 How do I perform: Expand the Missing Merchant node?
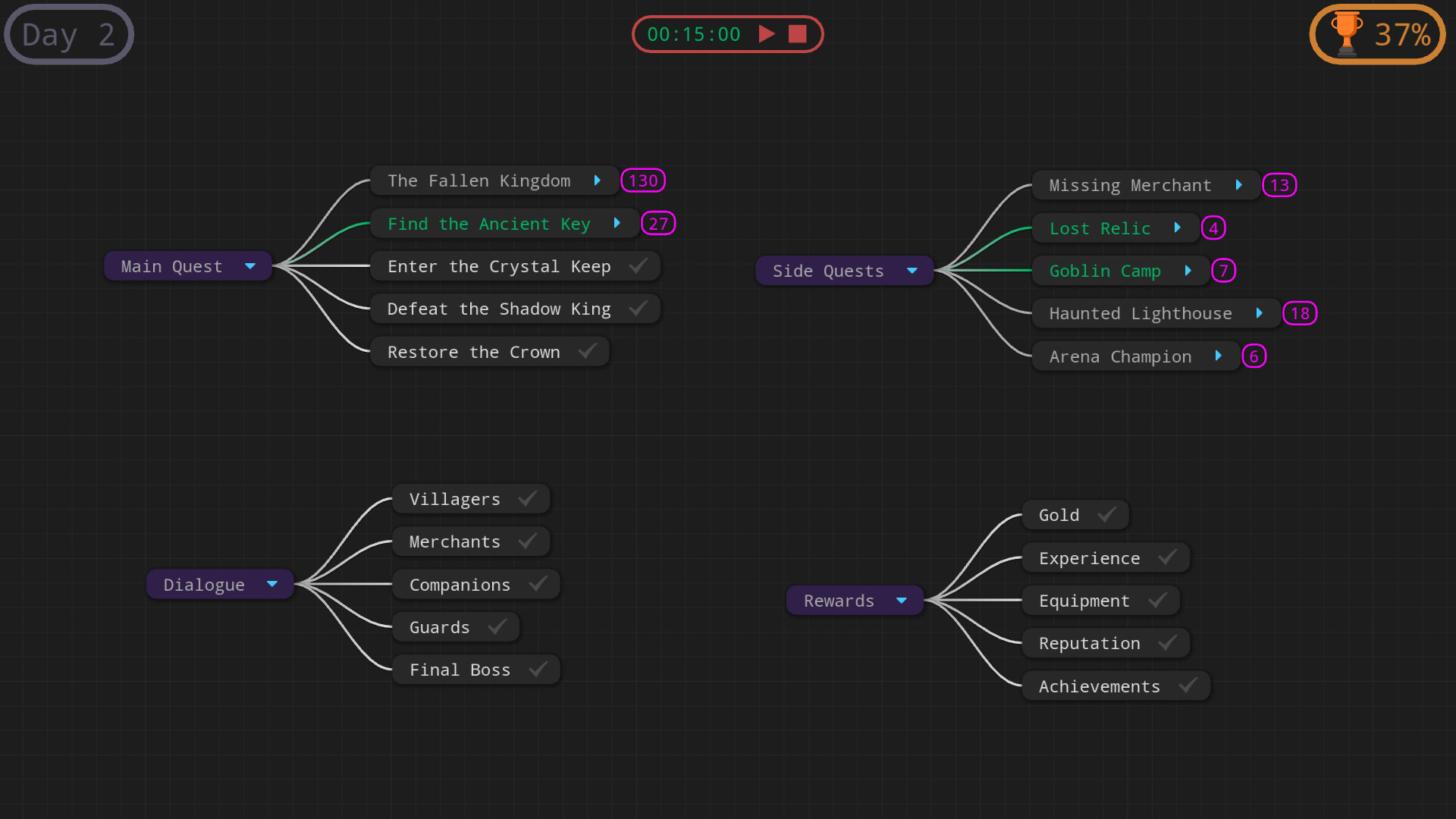(1239, 185)
